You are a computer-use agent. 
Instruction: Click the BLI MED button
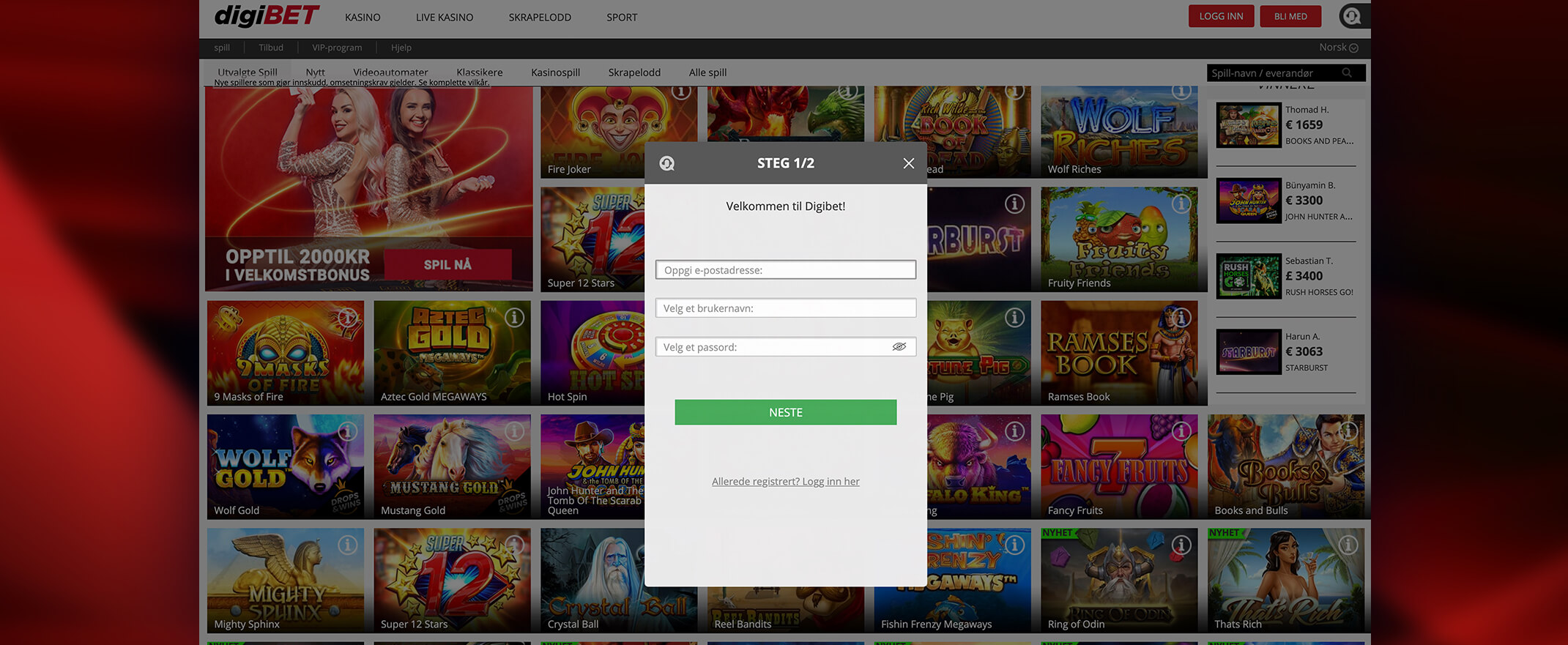coord(1290,16)
